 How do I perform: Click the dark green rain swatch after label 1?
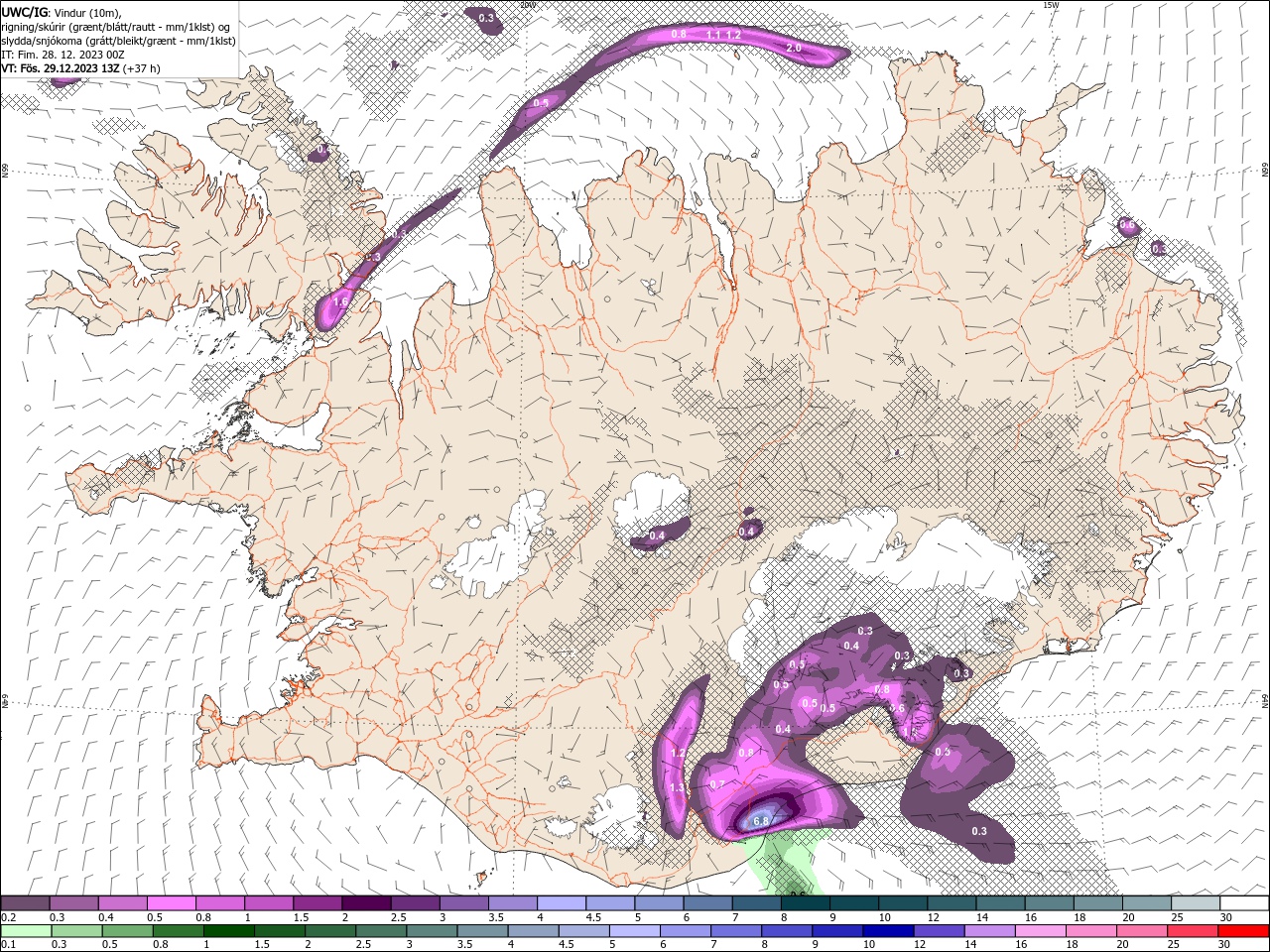[227, 931]
